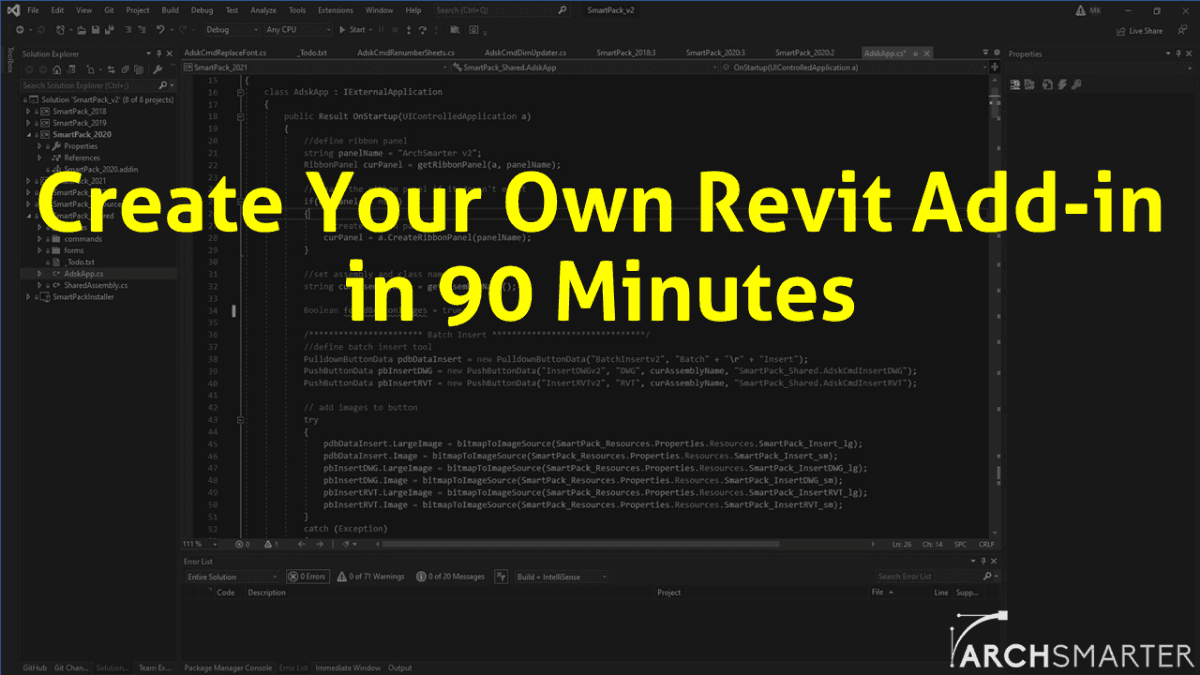Switch to the Output tab
Viewport: 1200px width, 675px height.
tap(400, 667)
